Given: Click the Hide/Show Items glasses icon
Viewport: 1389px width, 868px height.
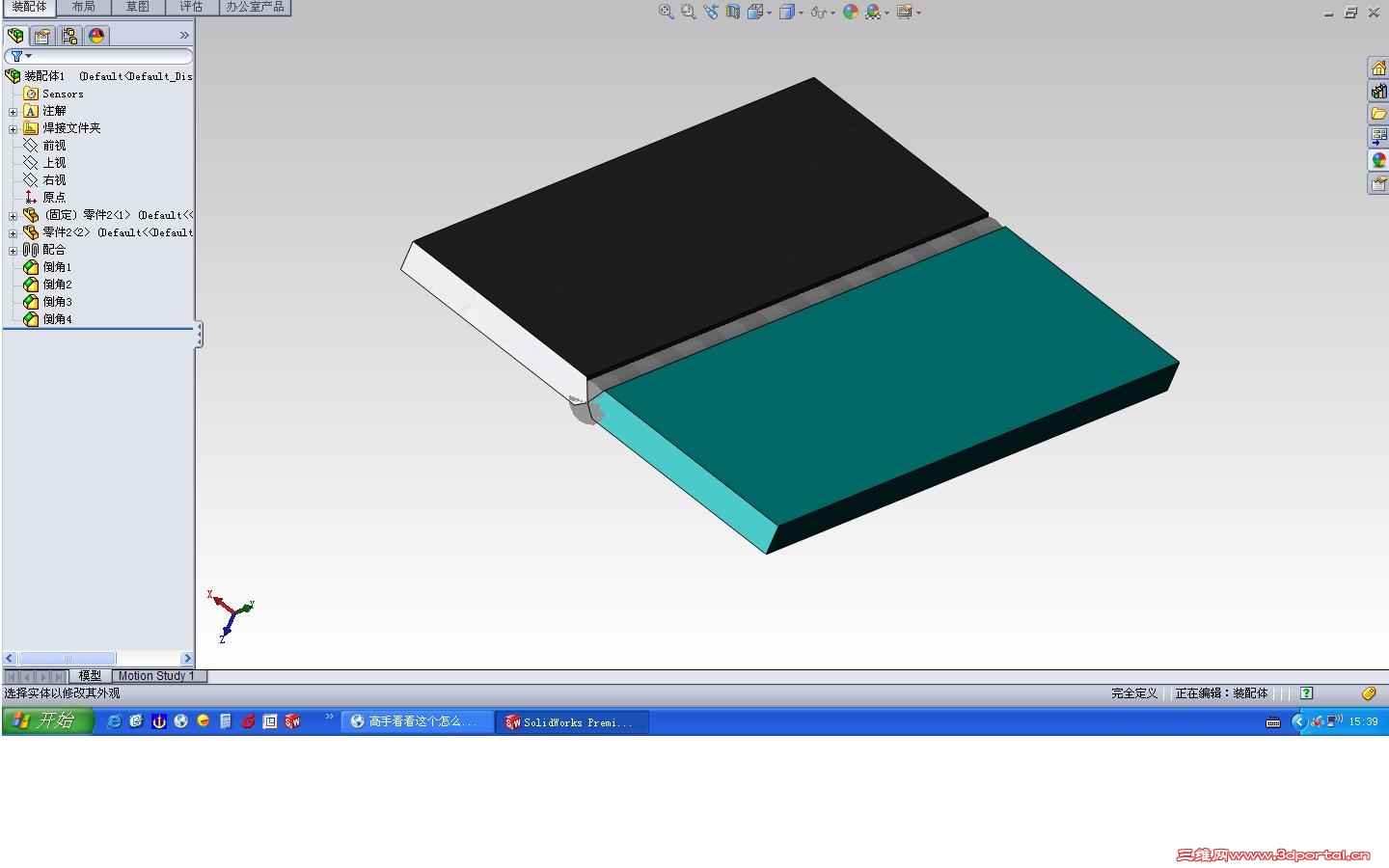Looking at the screenshot, I should click(818, 12).
